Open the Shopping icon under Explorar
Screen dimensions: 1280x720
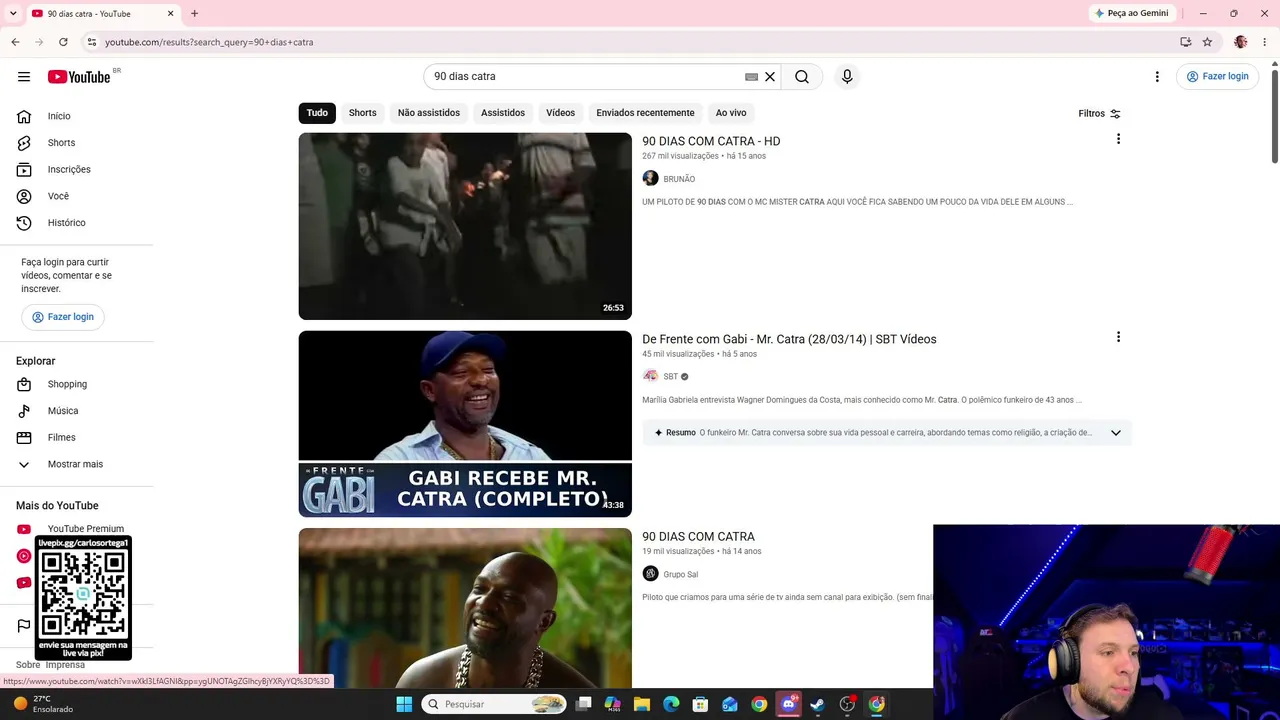[24, 384]
